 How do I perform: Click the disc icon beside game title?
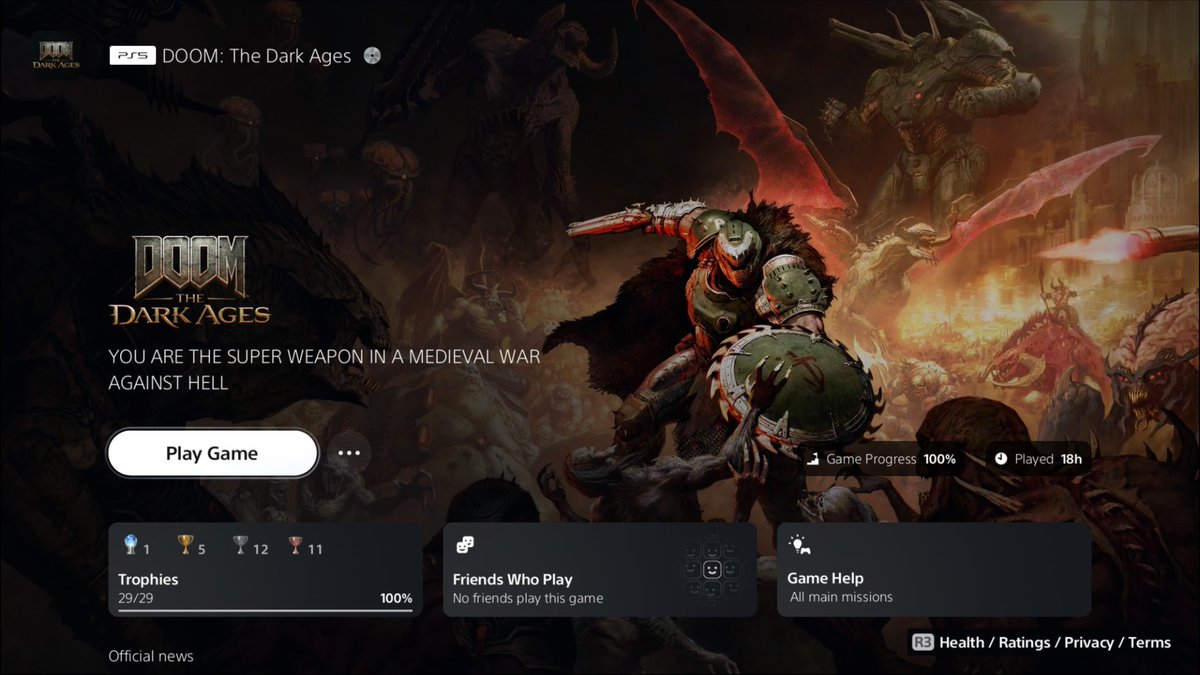tap(373, 56)
